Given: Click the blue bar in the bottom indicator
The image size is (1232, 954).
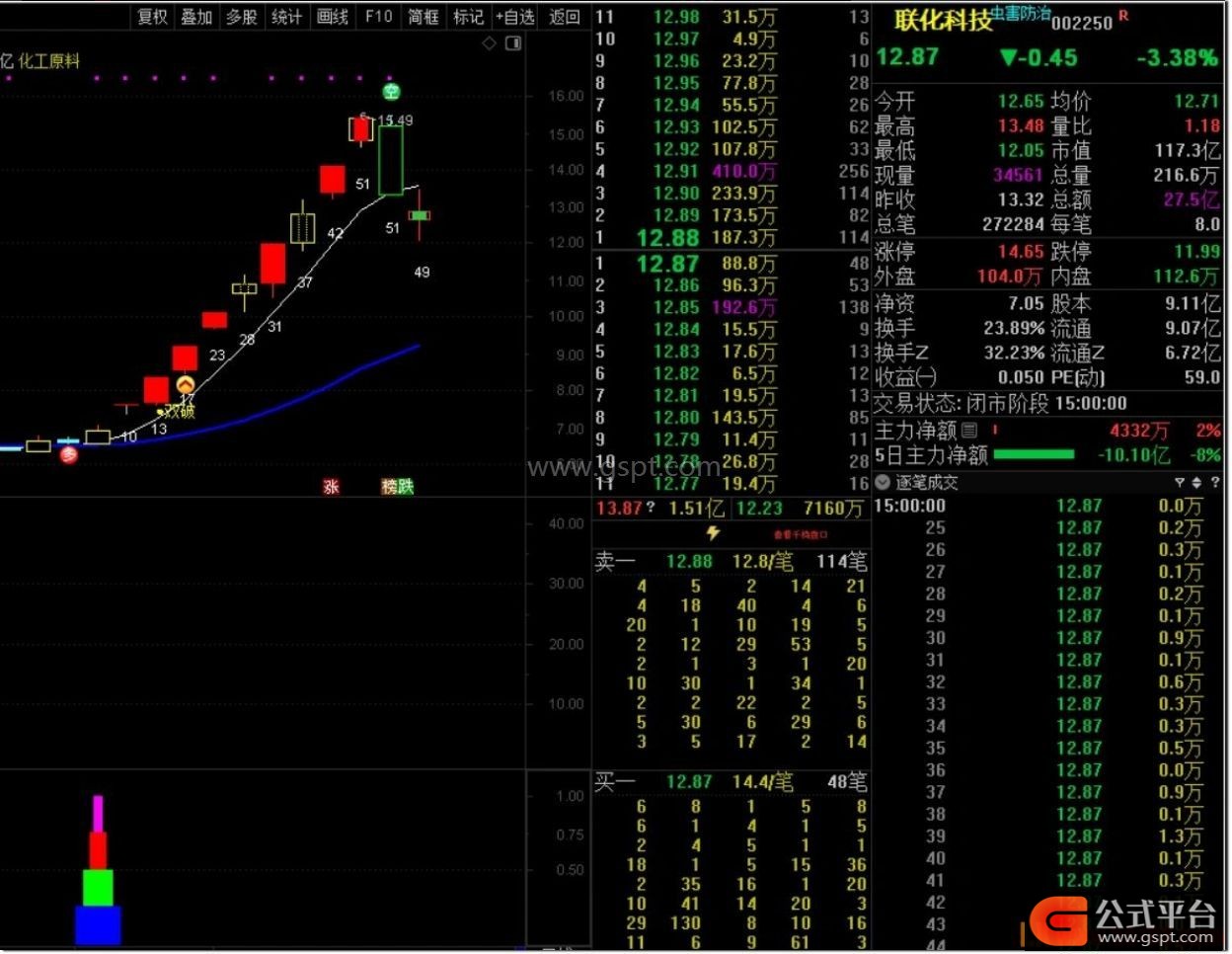Looking at the screenshot, I should (x=98, y=925).
